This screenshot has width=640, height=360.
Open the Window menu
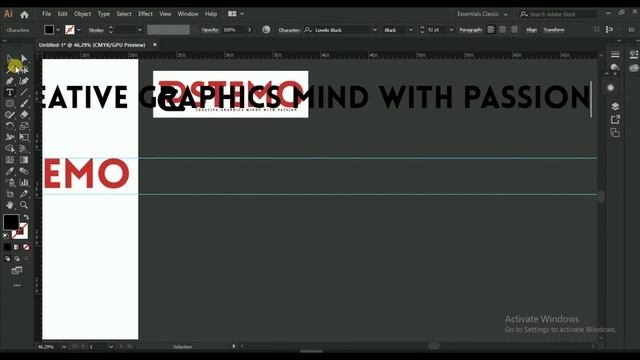tap(188, 14)
